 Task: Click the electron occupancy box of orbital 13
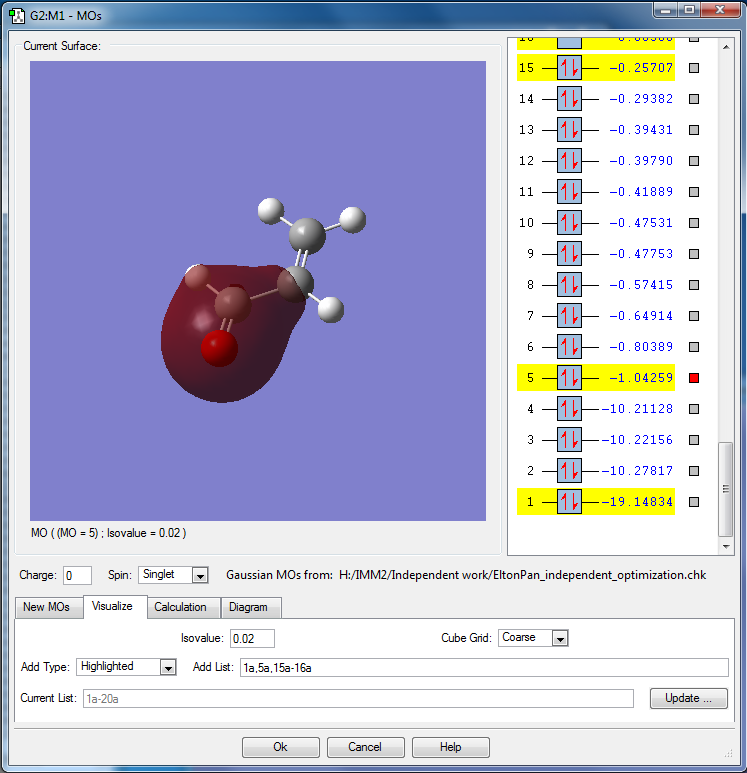pos(569,130)
